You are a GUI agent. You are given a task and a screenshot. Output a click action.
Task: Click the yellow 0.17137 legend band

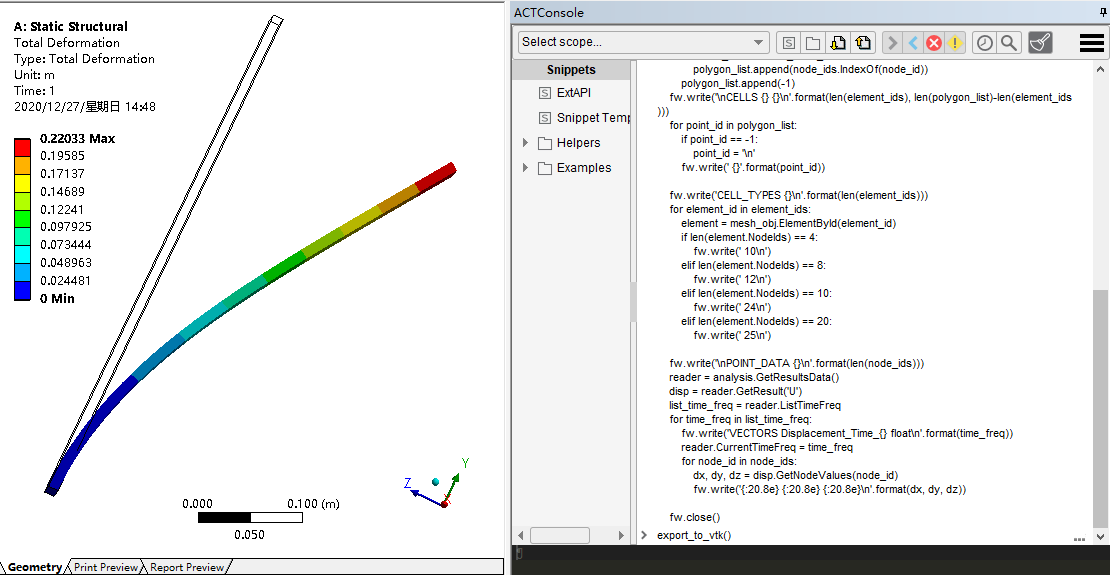click(x=23, y=183)
